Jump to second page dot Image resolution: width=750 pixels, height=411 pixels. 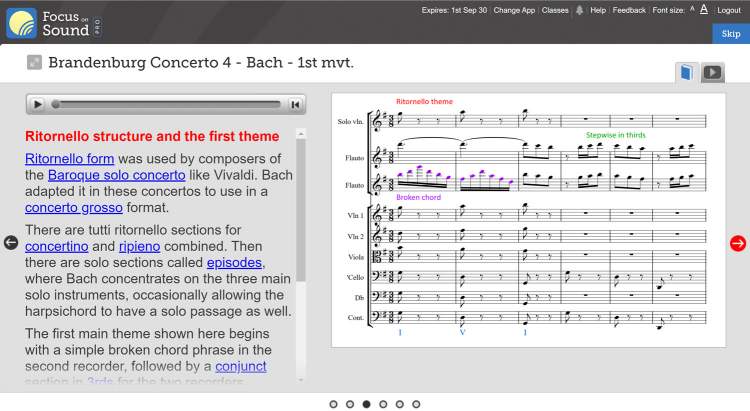click(350, 404)
